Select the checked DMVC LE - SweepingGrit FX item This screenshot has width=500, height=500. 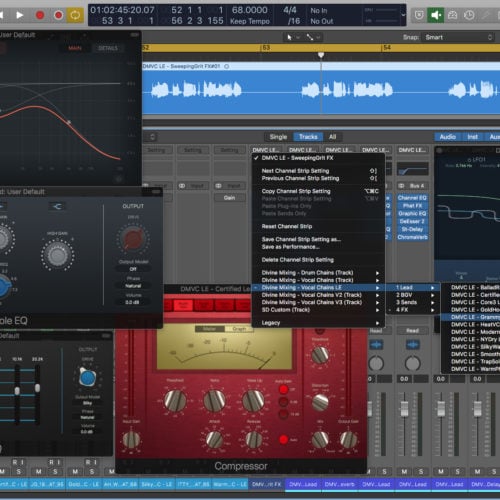click(318, 158)
